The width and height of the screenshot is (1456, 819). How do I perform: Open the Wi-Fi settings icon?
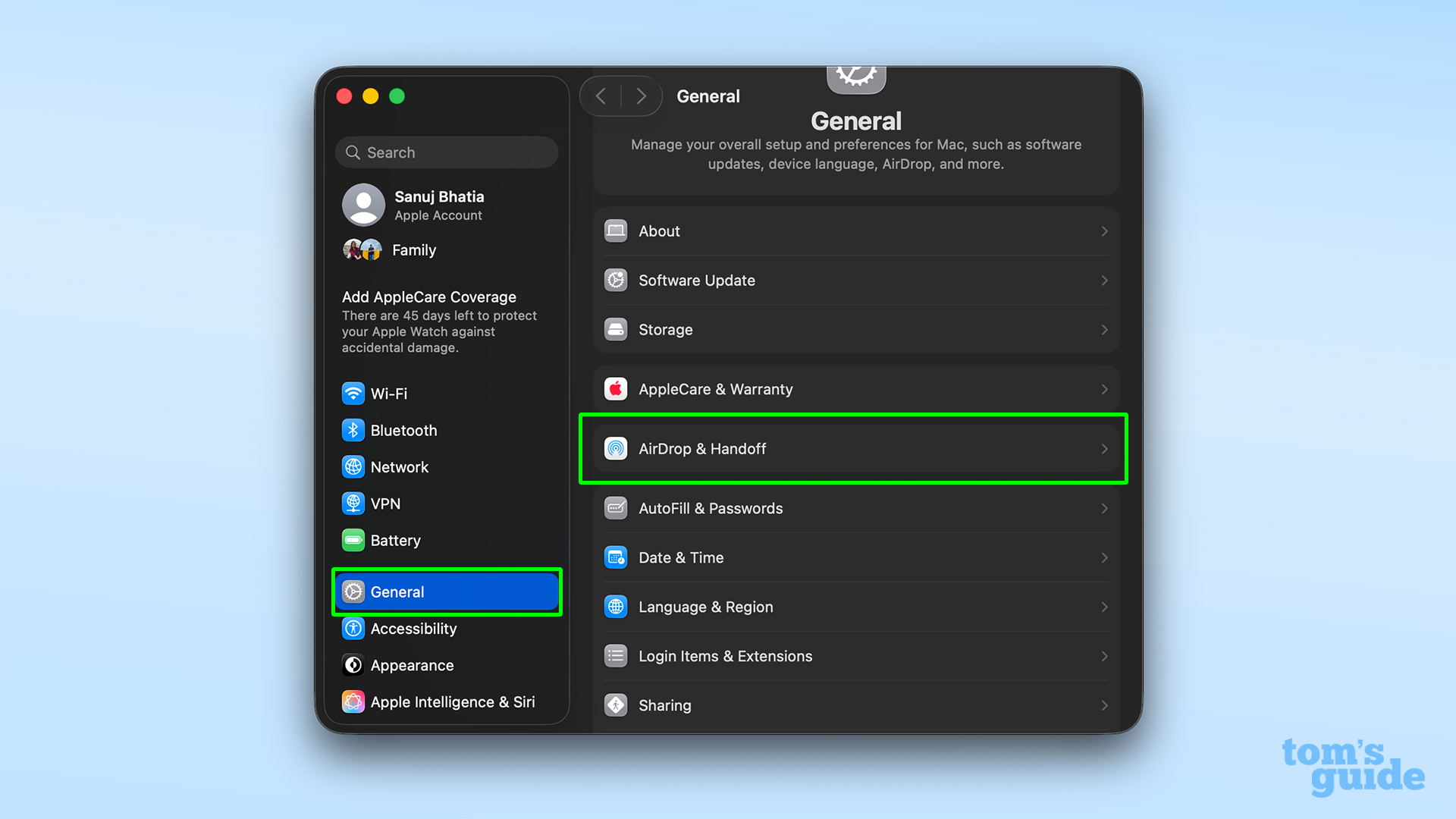(353, 394)
